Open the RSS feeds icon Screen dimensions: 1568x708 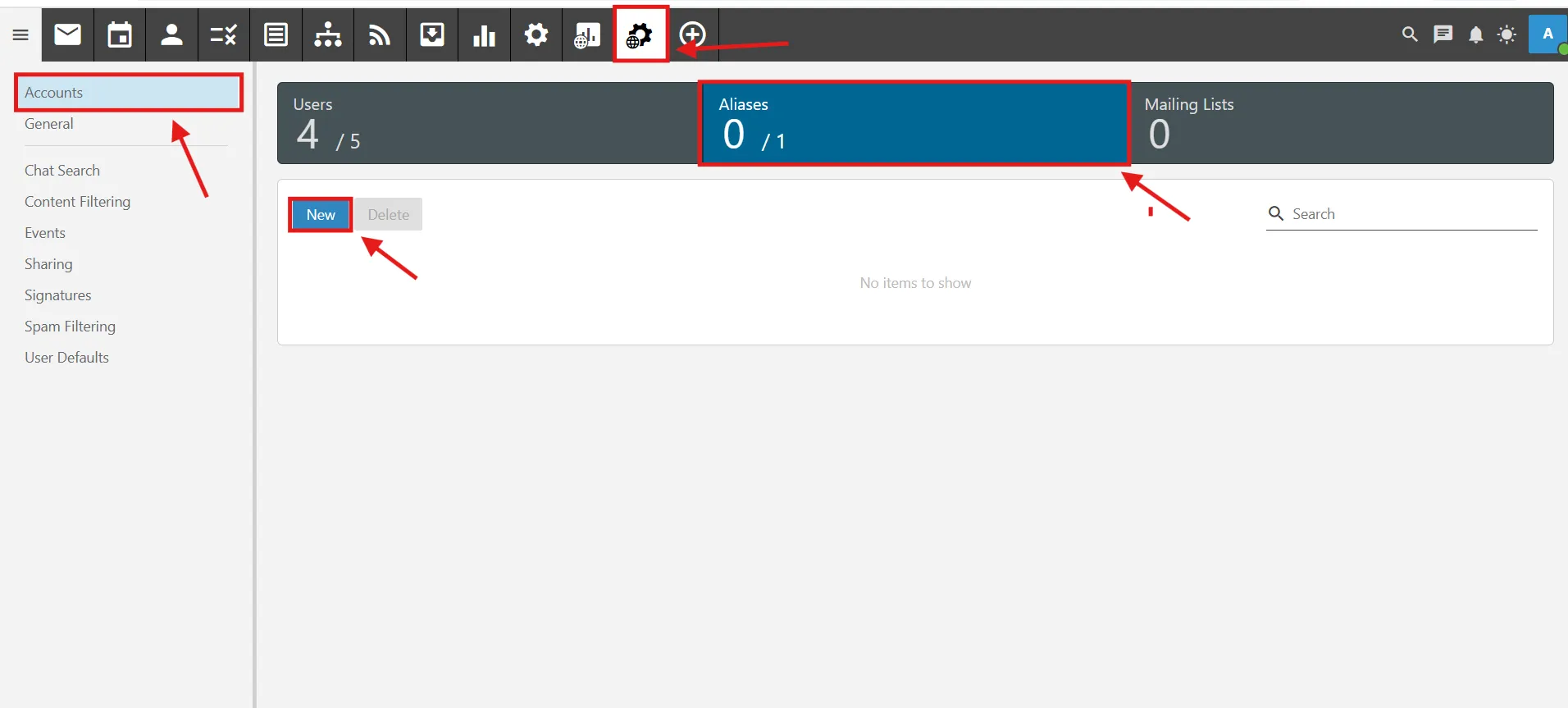[380, 34]
